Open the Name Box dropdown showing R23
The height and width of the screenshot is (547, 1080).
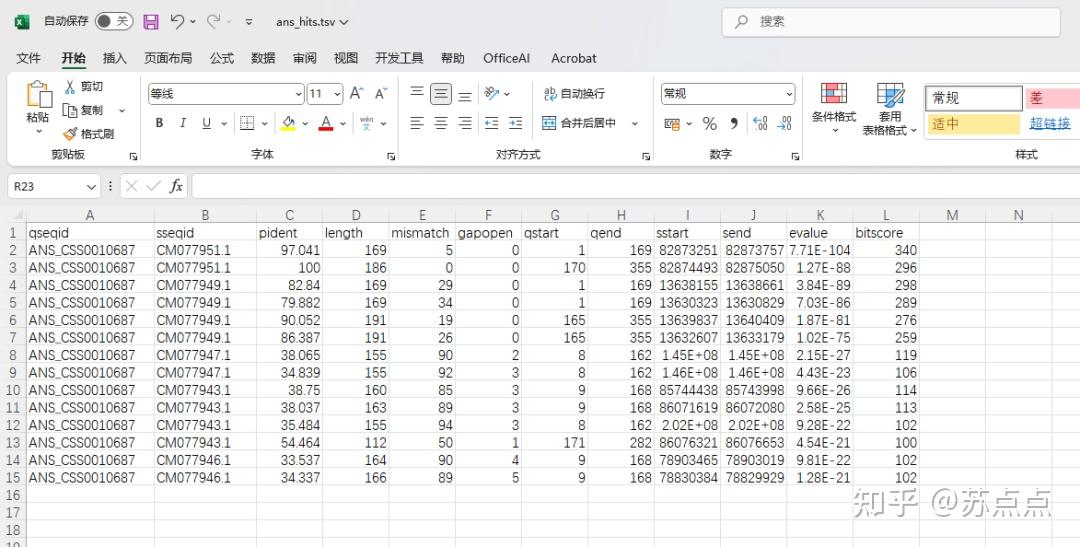coord(92,187)
